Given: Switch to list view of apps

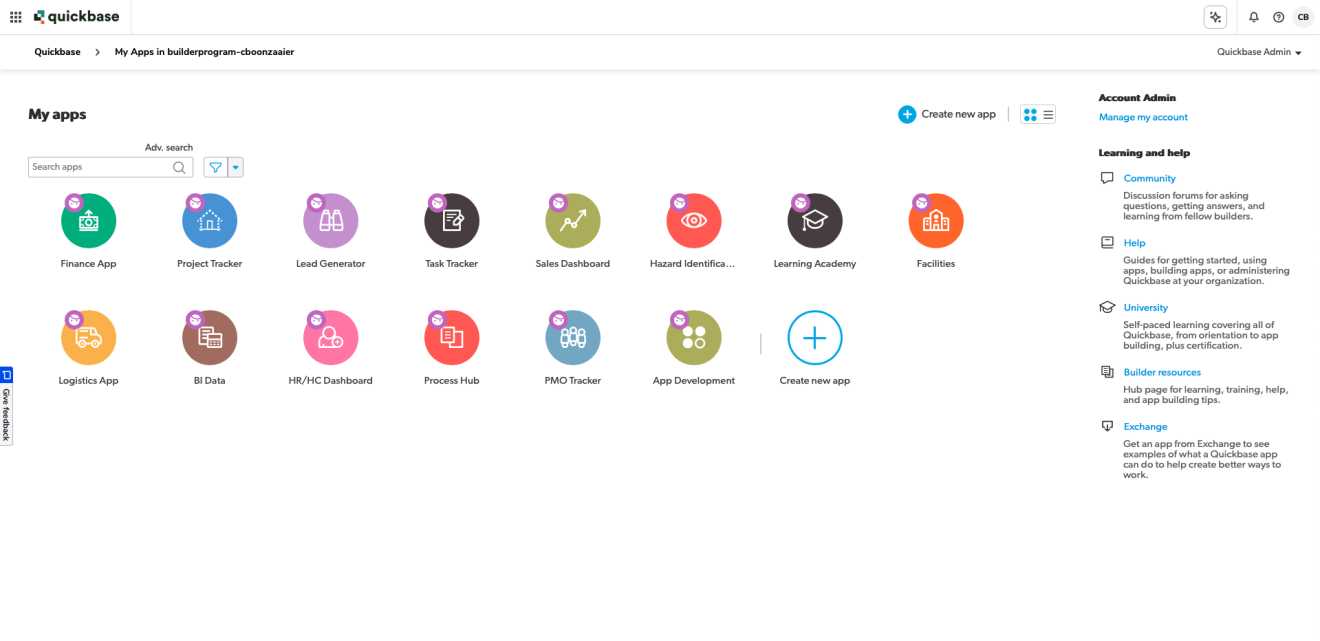Looking at the screenshot, I should tap(1046, 114).
